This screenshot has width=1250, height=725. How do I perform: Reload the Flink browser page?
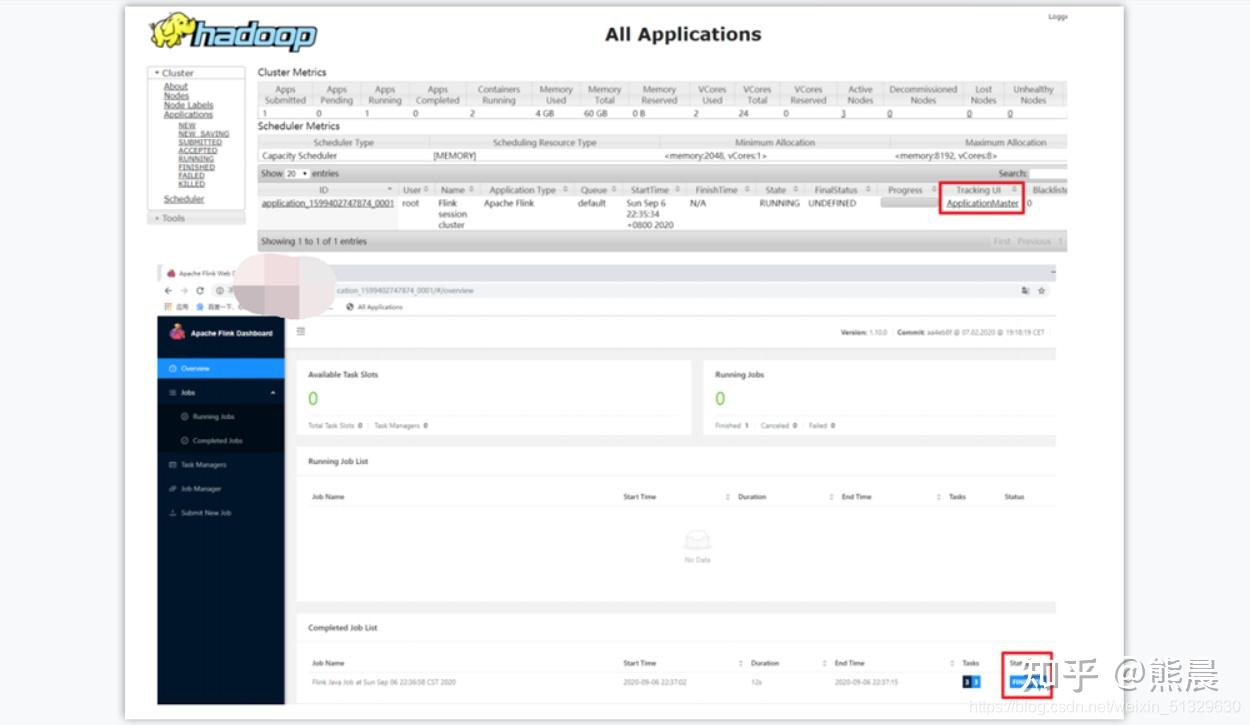point(199,290)
